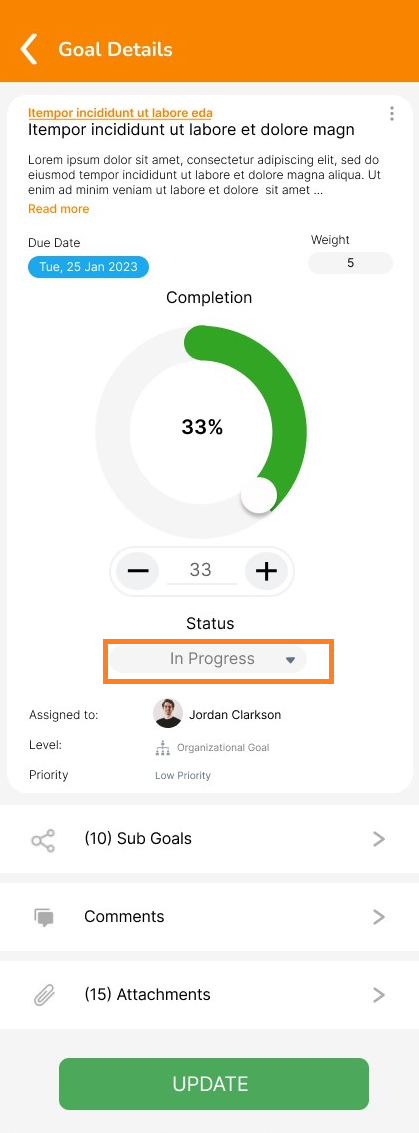Click the green UPDATE button
Image resolution: width=419 pixels, height=1133 pixels.
(x=214, y=1084)
